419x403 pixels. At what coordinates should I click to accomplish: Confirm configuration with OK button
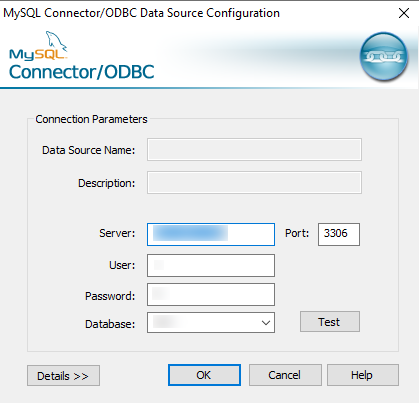204,375
